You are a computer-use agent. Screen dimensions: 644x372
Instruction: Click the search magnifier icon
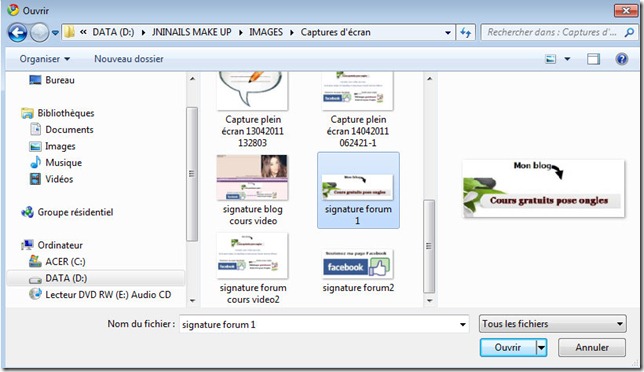629,32
